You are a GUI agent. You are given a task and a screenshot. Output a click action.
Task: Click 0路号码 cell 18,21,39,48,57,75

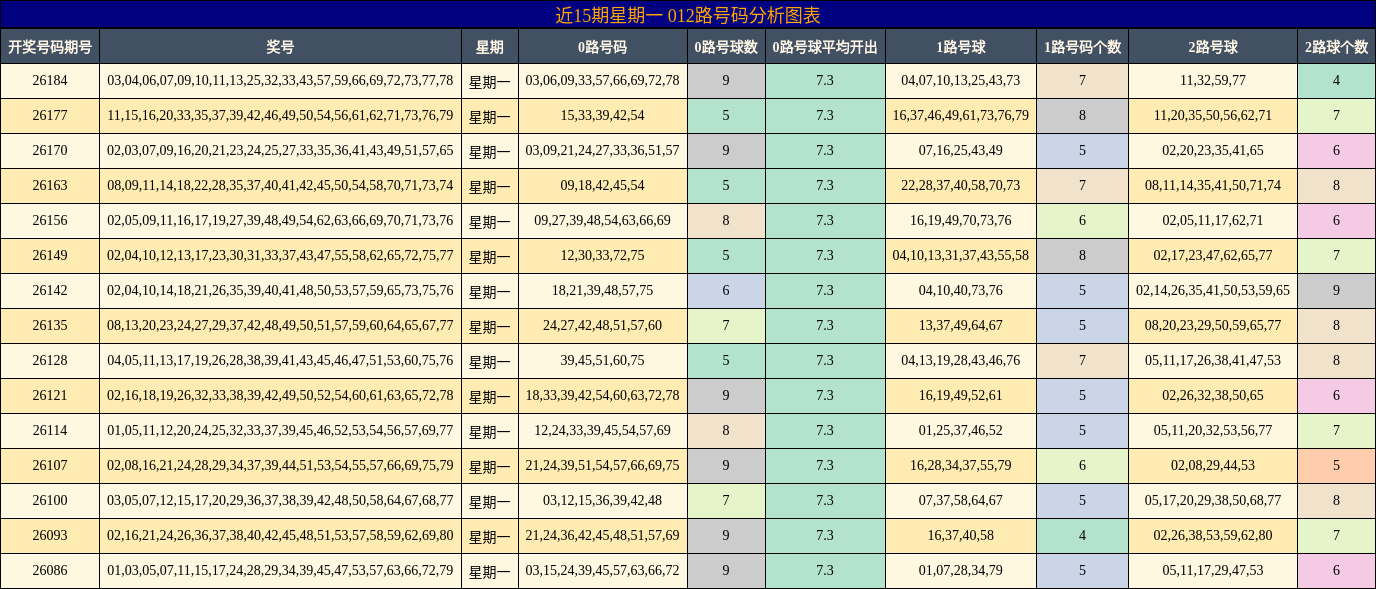click(x=602, y=291)
